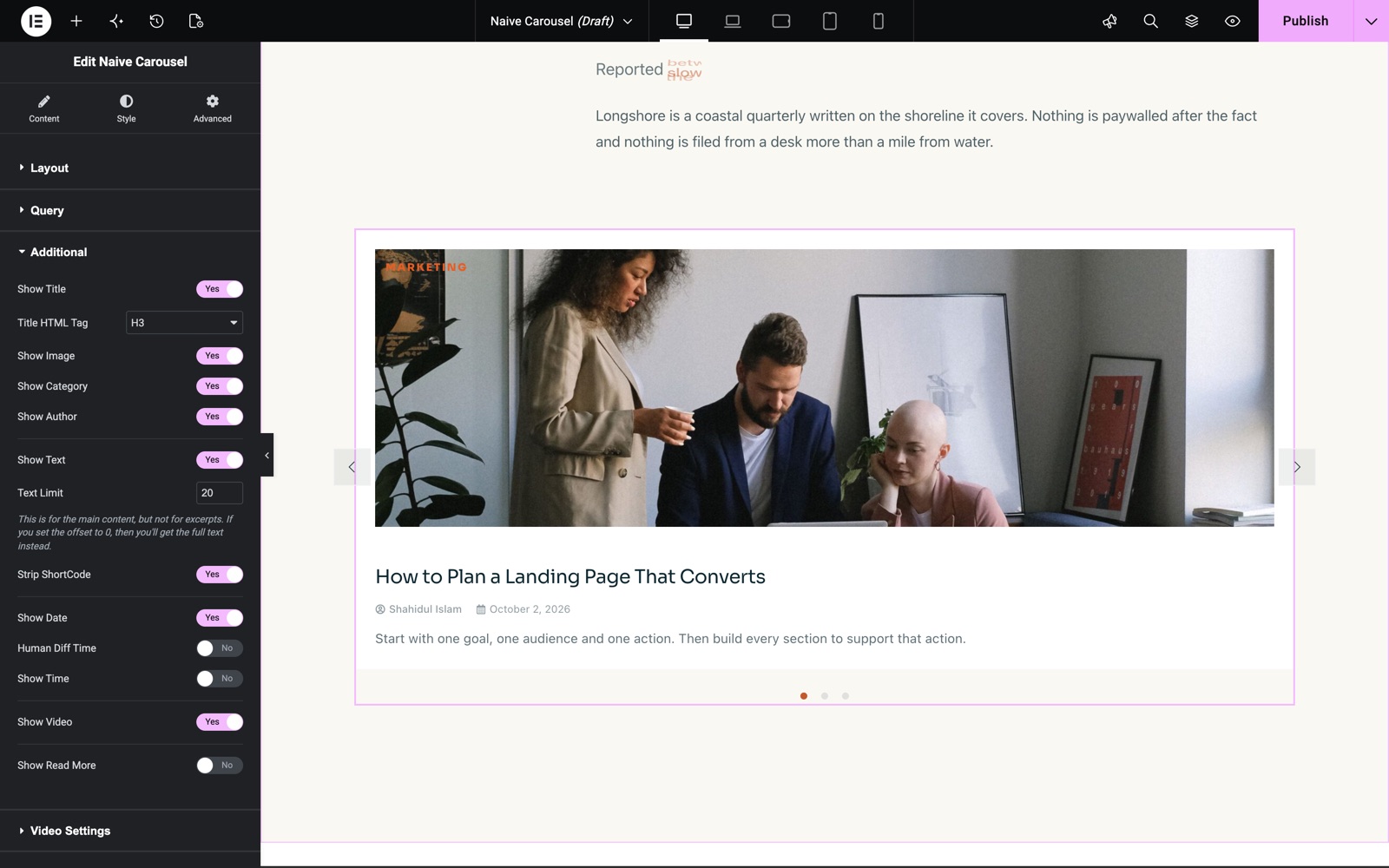Image resolution: width=1389 pixels, height=868 pixels.
Task: Click the calendar icon beside October 2, 2026
Action: pyautogui.click(x=481, y=609)
